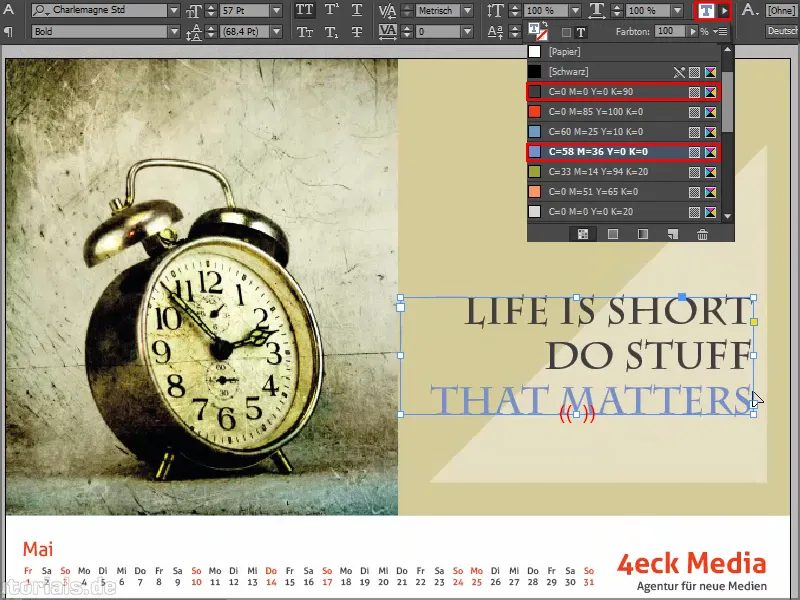Select formatting affects text (T) button
This screenshot has height=600, width=800.
click(x=581, y=33)
